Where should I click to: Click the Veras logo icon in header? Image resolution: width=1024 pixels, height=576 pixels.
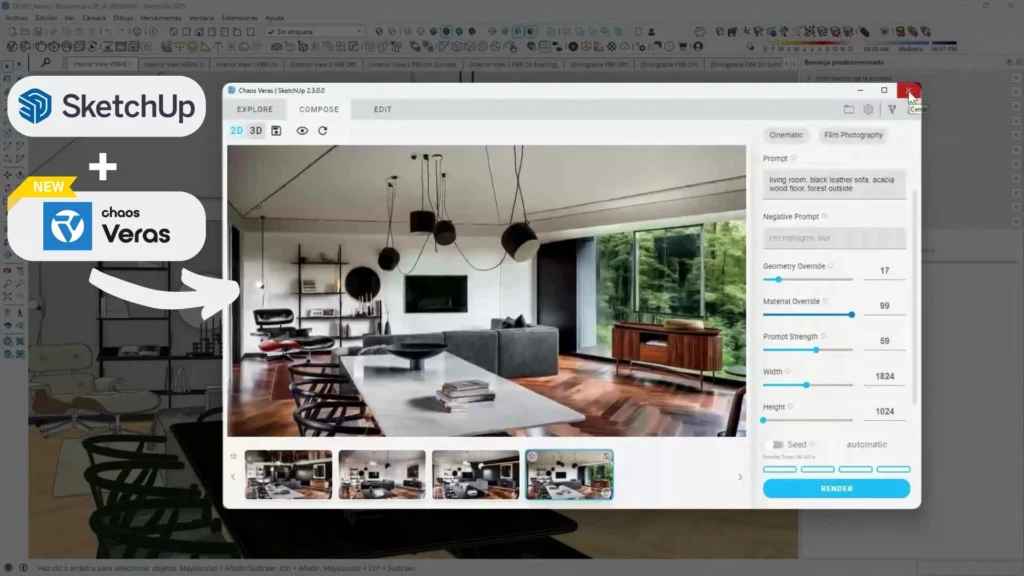coord(892,110)
